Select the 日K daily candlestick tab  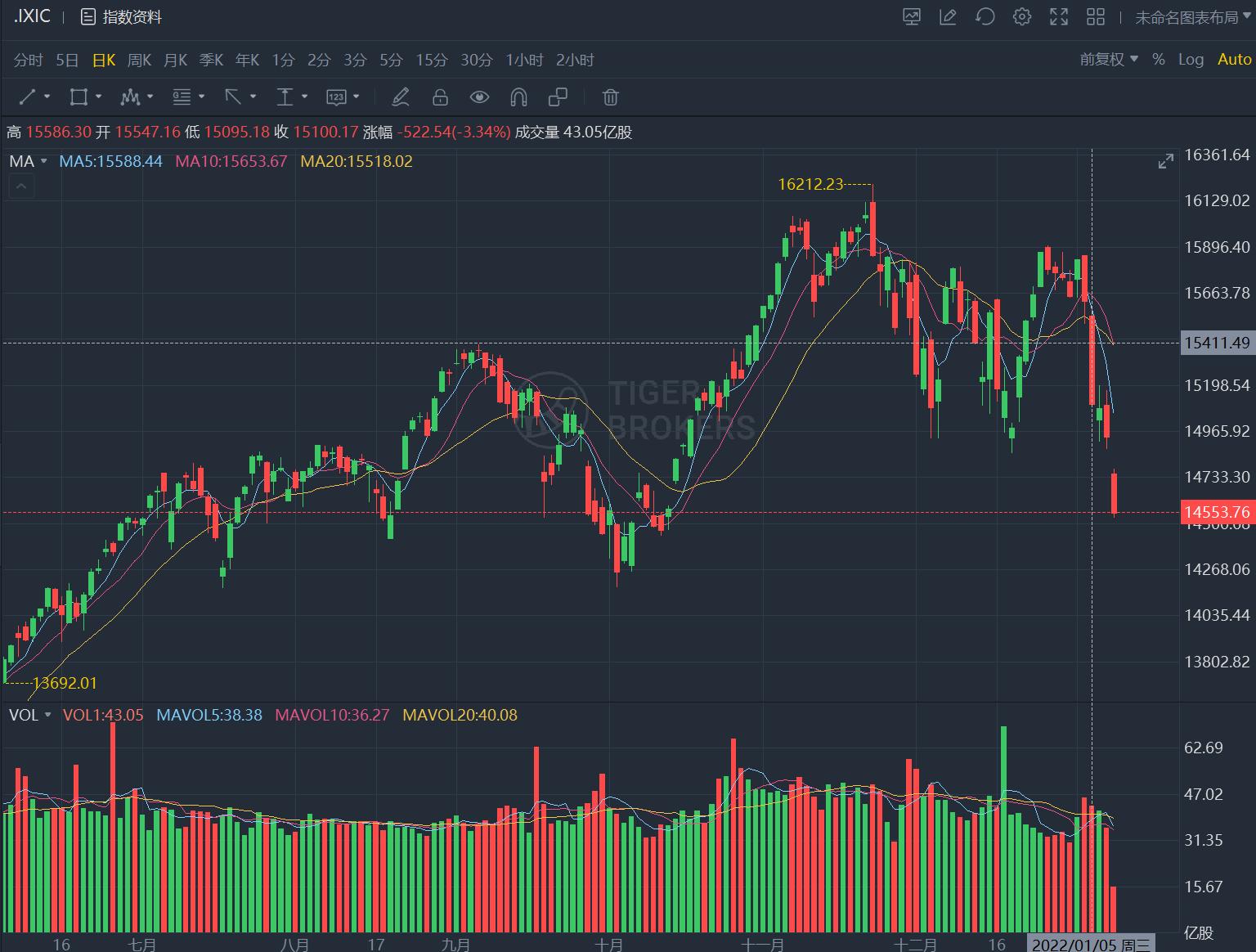click(x=104, y=60)
